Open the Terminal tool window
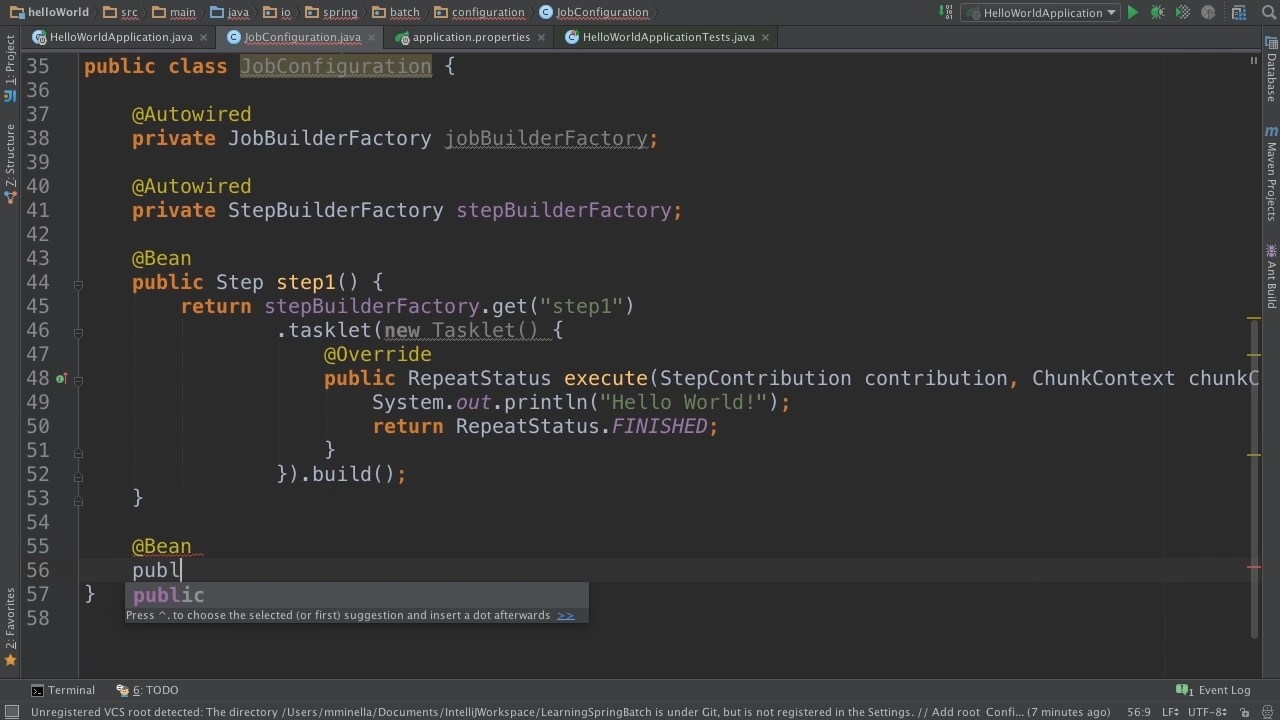Screen dimensions: 1280x720 click(63, 690)
